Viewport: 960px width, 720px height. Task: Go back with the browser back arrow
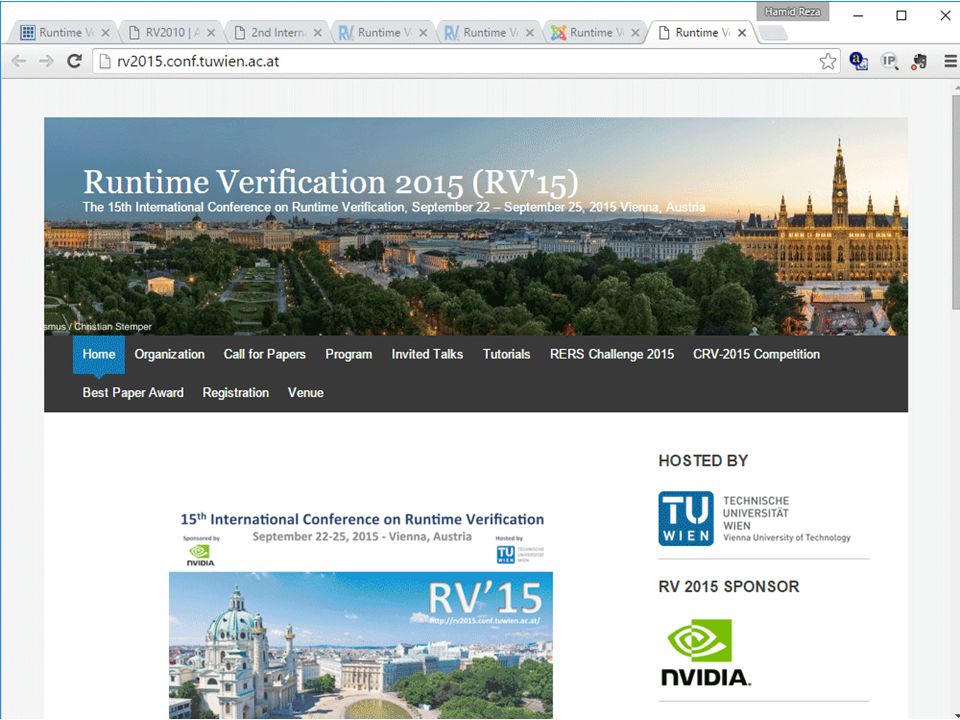[x=19, y=61]
